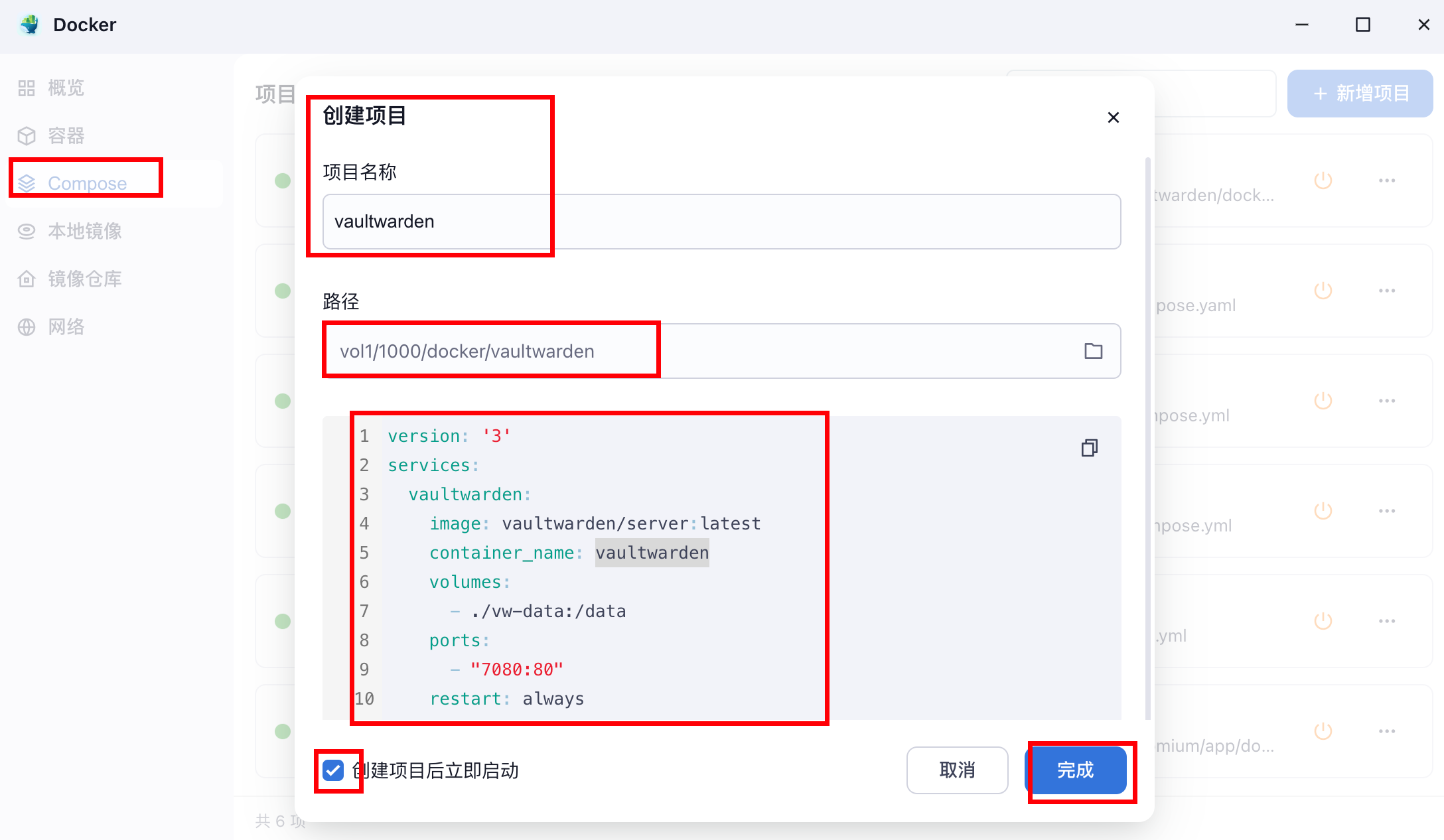Minimize the Docker window
The width and height of the screenshot is (1444, 840).
[1302, 25]
